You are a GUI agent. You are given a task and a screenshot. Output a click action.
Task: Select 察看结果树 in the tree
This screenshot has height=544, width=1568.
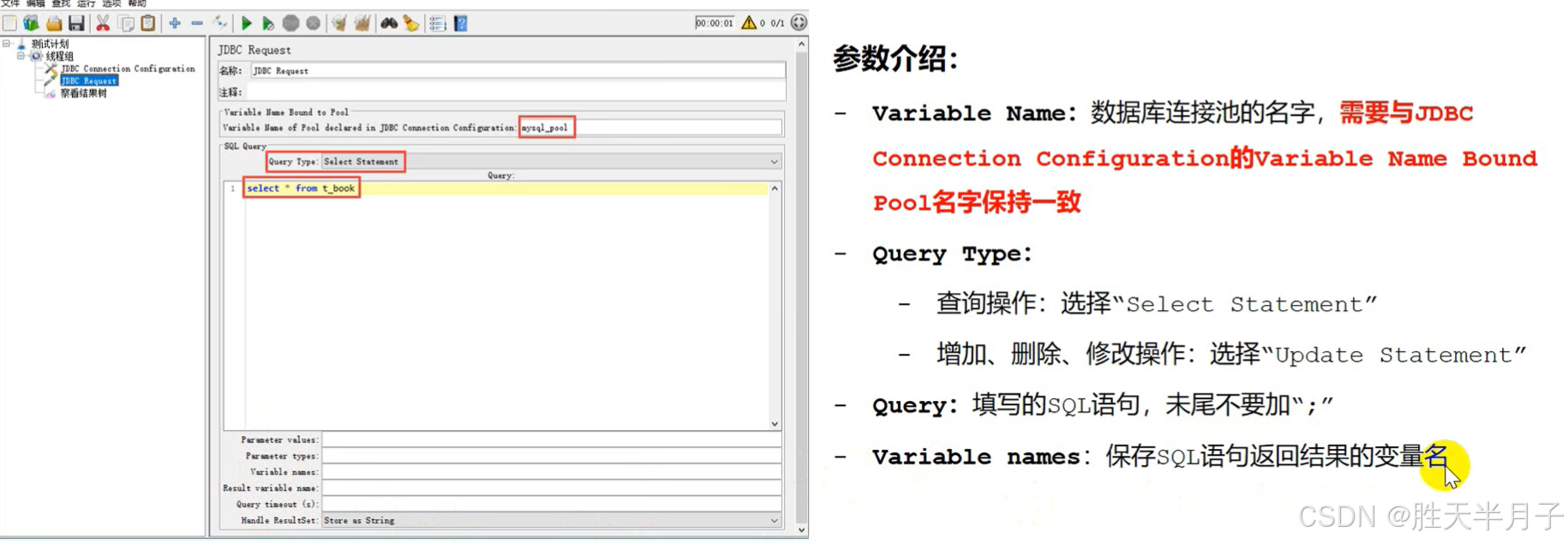(x=83, y=93)
